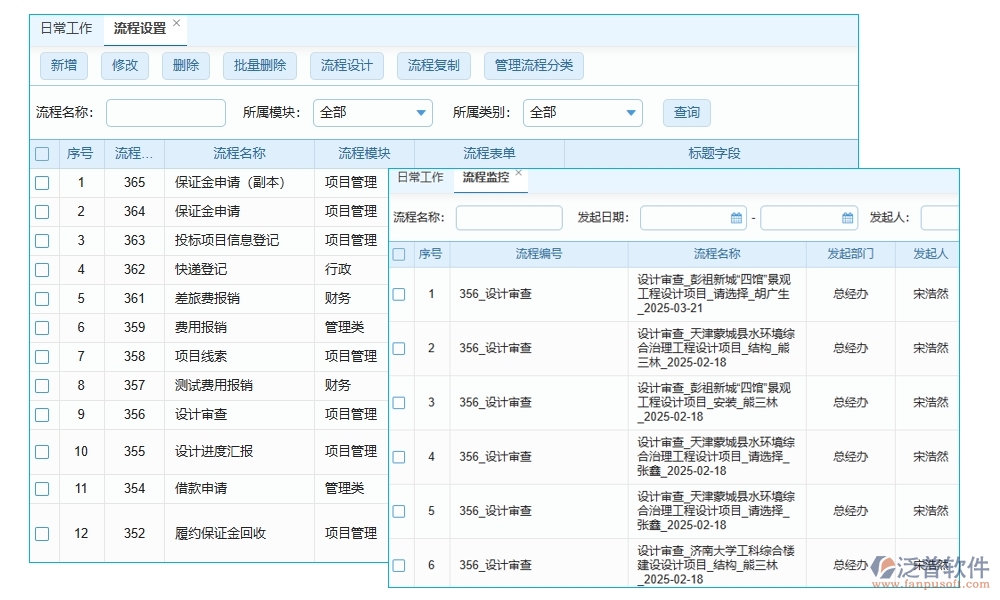This screenshot has height=600, width=1000.
Task: Open the 所属类别 dropdown
Action: pos(582,113)
